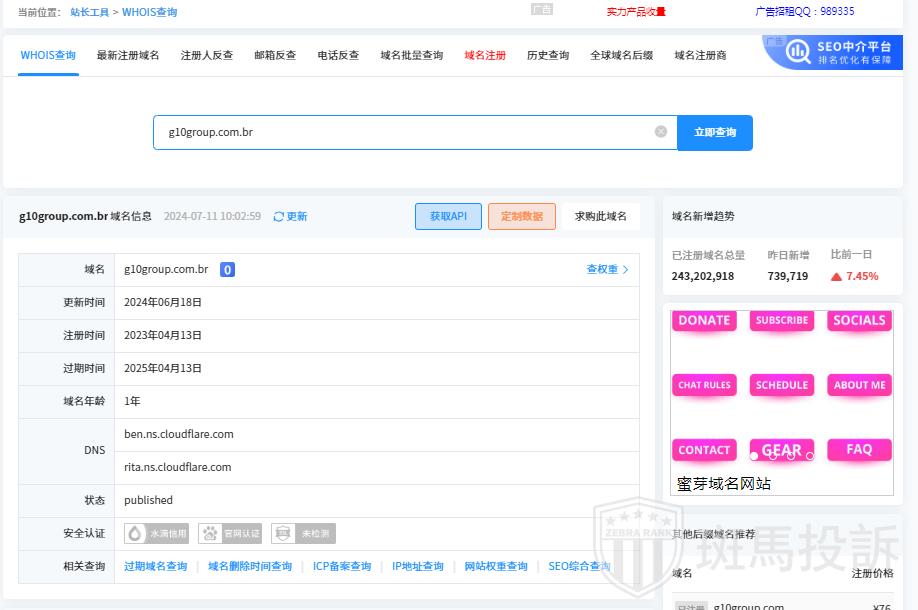Click the 水滴信用 certification badge
Image resolution: width=918 pixels, height=610 pixels.
156,533
